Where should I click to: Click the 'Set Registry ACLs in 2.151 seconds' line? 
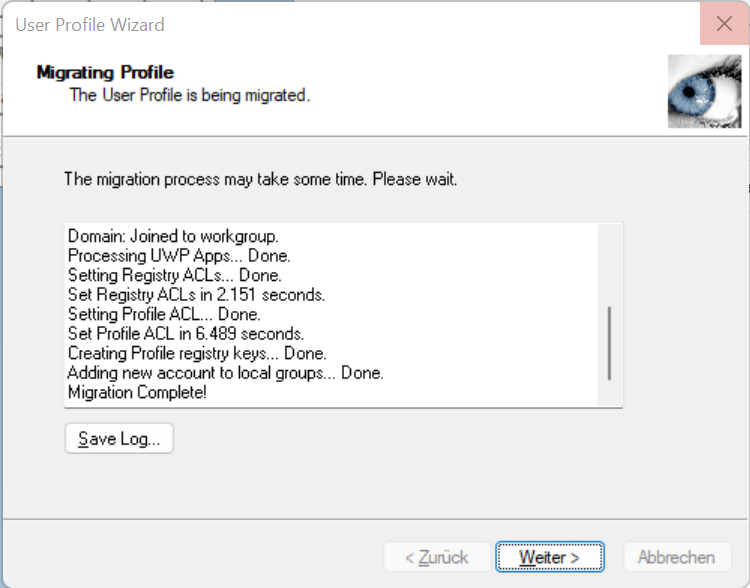point(196,295)
